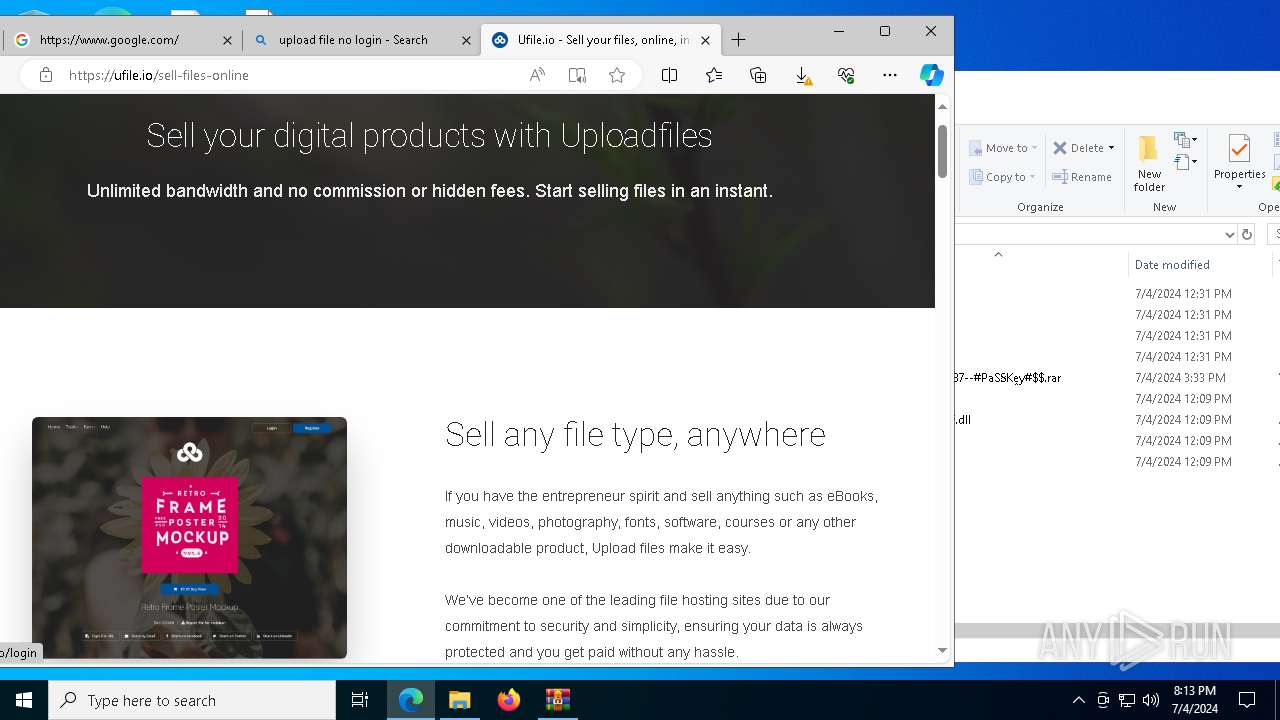
Task: Click the browser vertical scrollbar thumb
Action: 942,152
